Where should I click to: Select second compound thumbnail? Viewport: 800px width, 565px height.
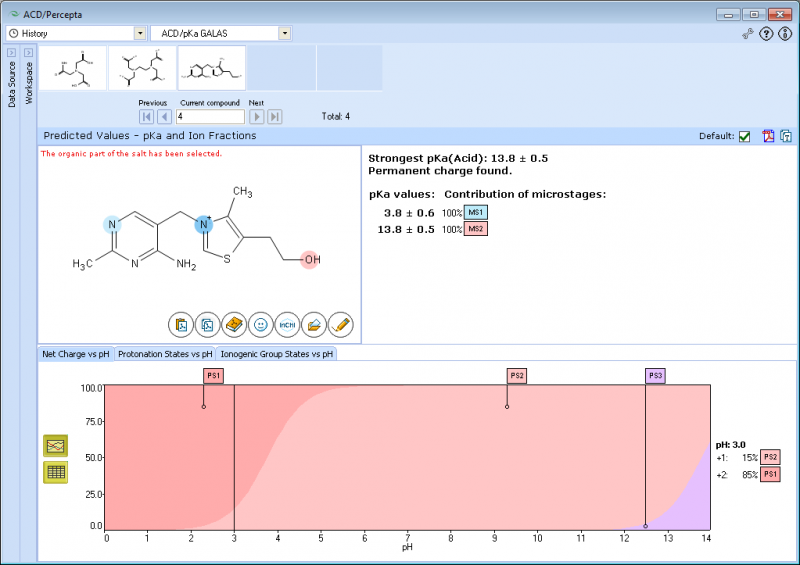[x=142, y=68]
